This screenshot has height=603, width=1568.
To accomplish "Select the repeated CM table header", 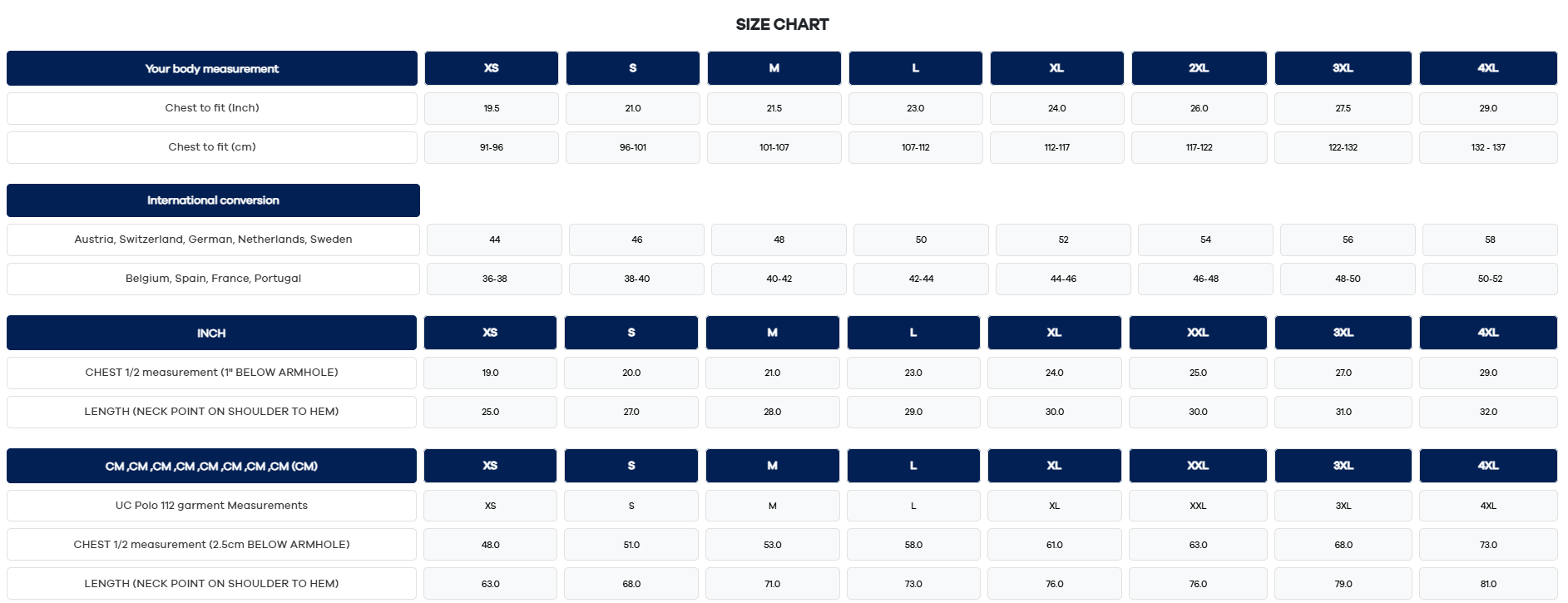I will [211, 466].
